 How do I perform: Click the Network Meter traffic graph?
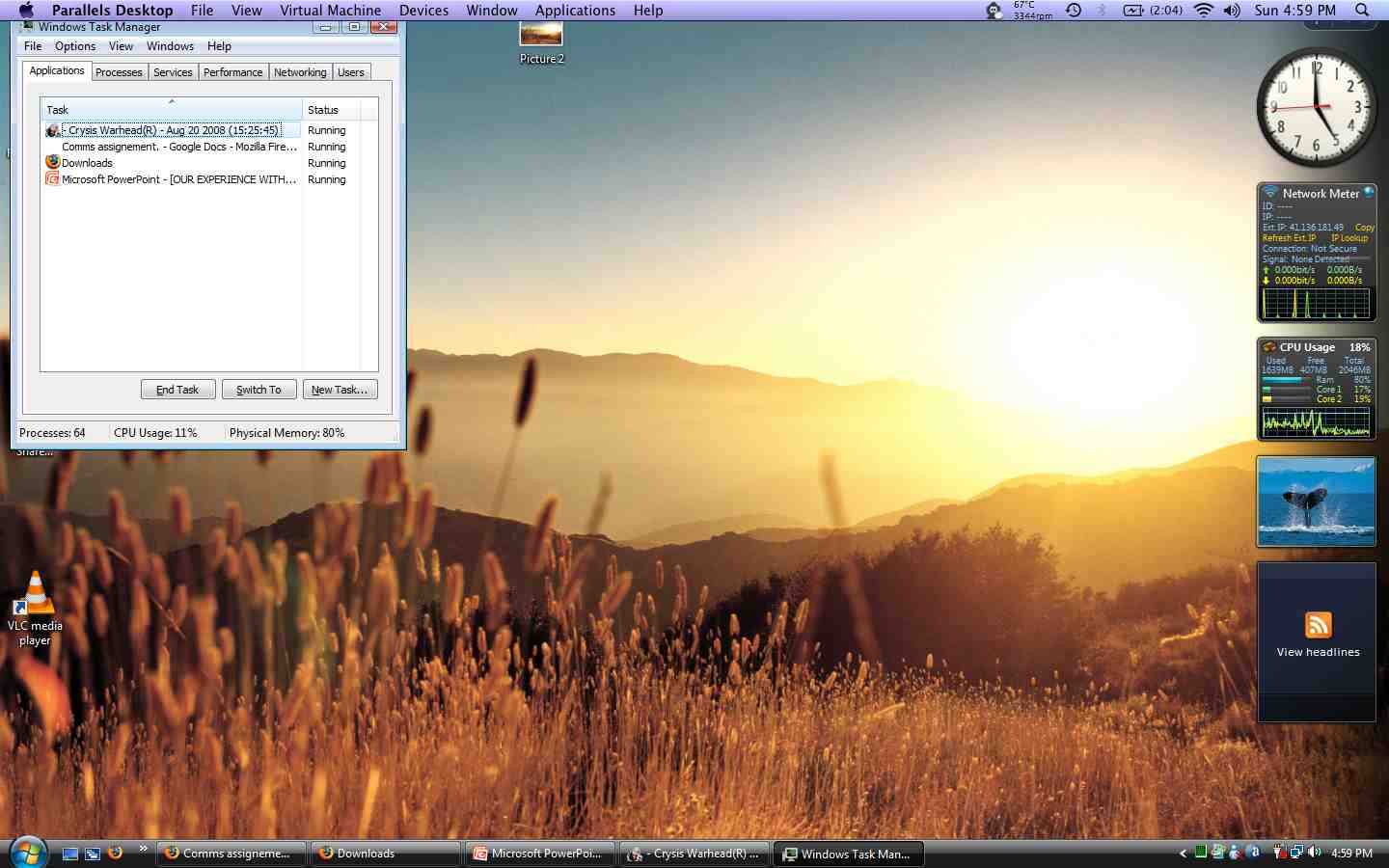1316,303
